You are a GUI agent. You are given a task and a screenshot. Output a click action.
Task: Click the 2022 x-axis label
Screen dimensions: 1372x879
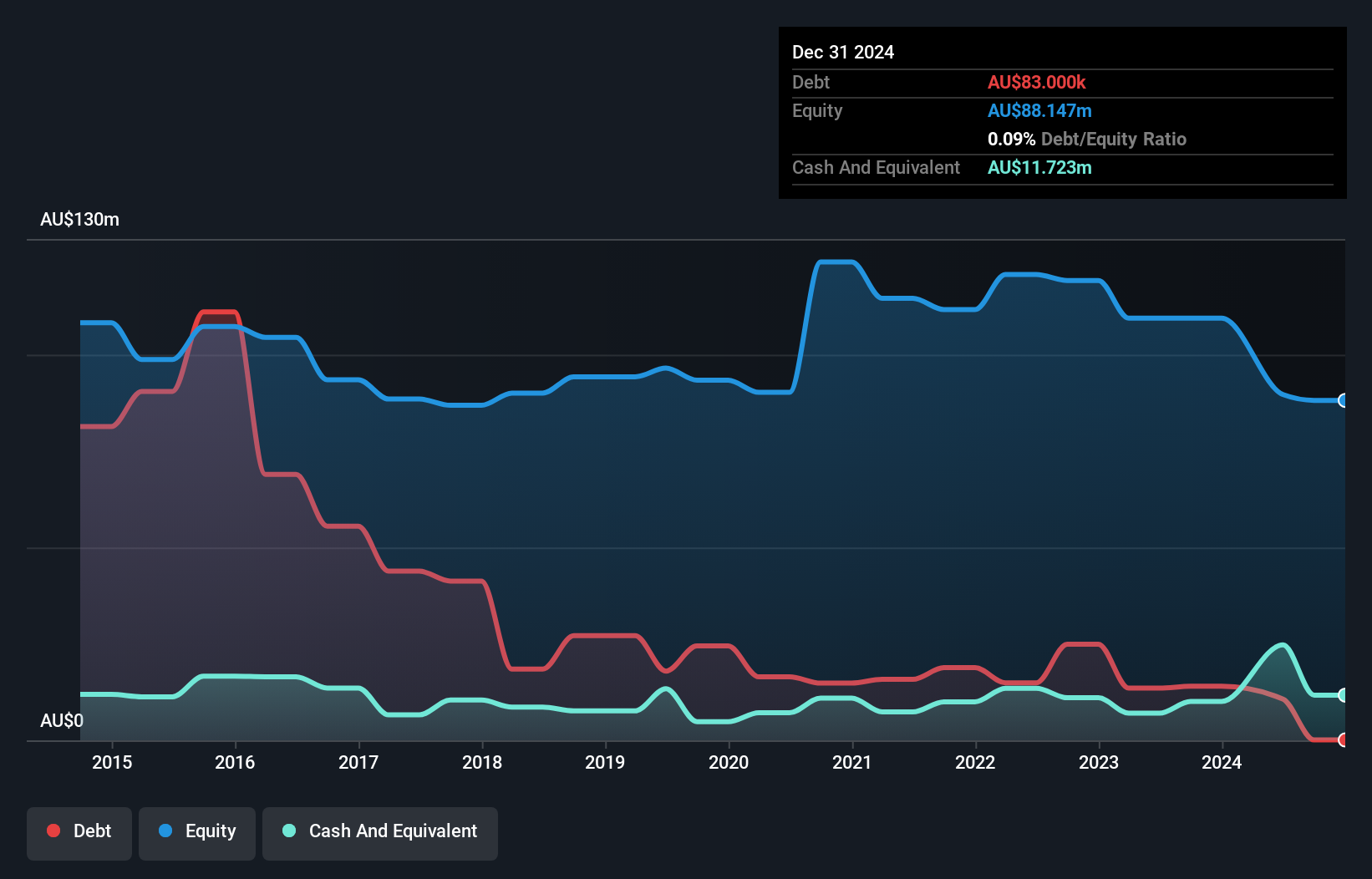click(975, 762)
